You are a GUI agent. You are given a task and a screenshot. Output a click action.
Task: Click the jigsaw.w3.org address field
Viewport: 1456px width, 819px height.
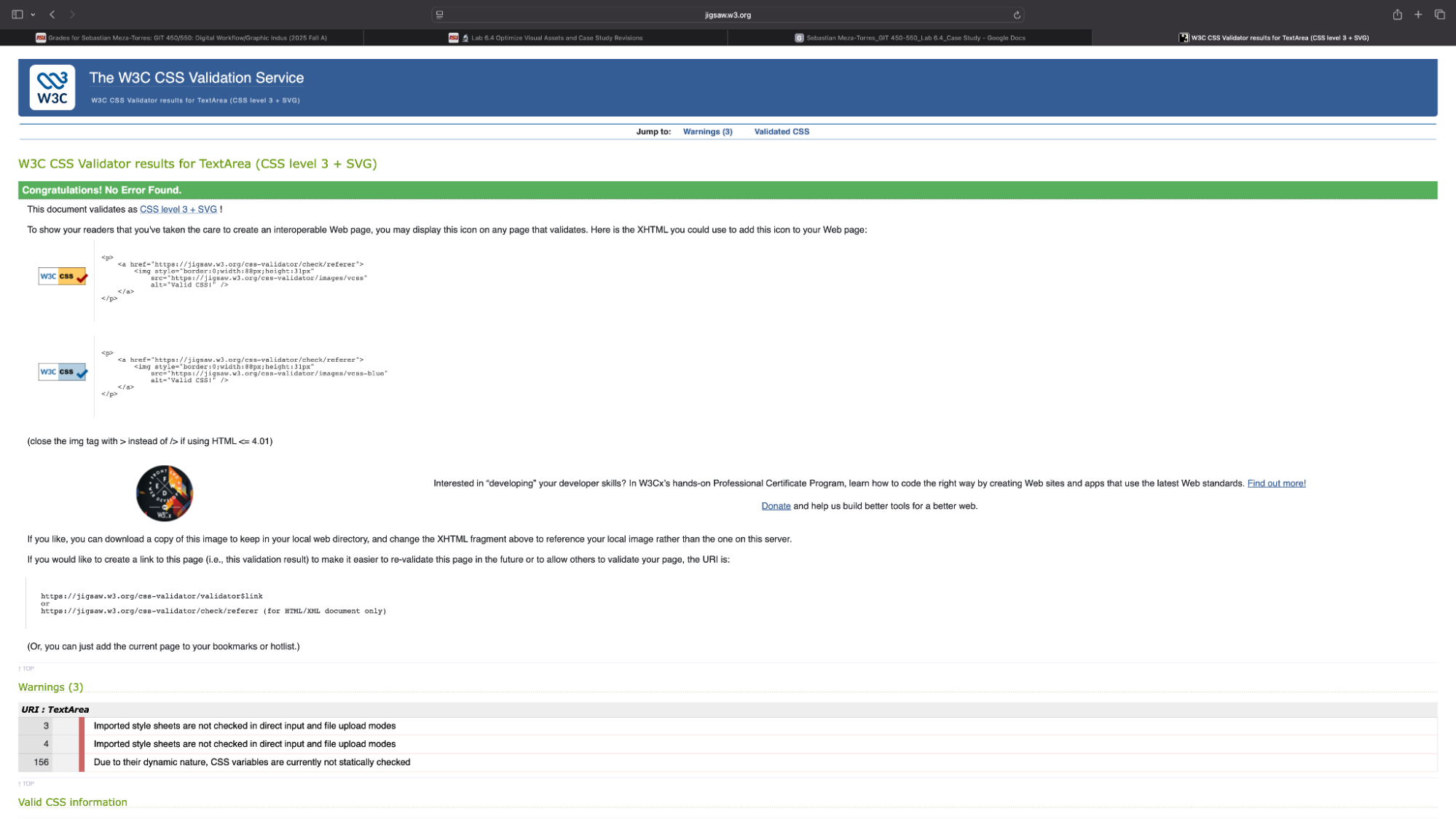point(727,15)
